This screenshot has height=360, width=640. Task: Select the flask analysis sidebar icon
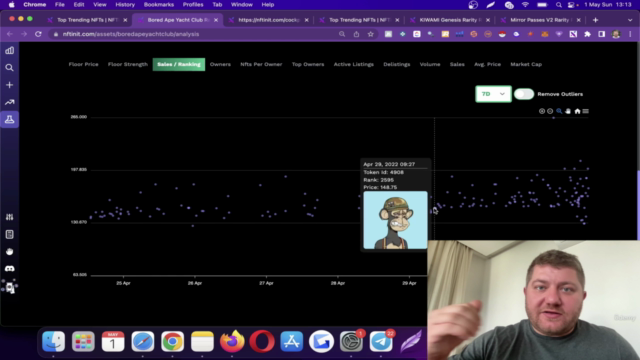point(9,119)
